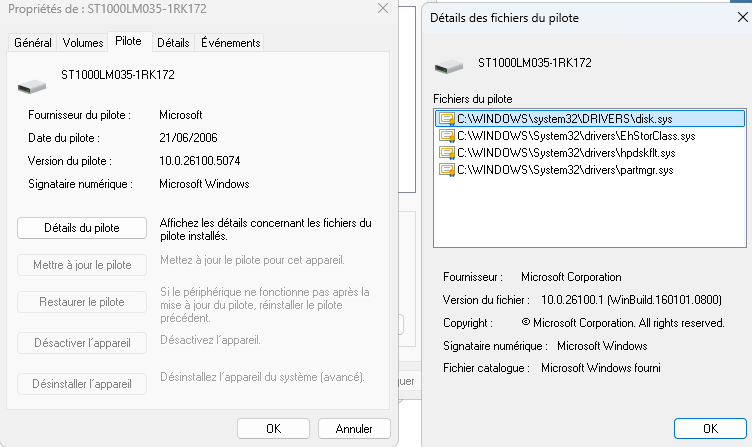Image resolution: width=752 pixels, height=447 pixels.
Task: Open the Volumes tab
Action: 82,43
